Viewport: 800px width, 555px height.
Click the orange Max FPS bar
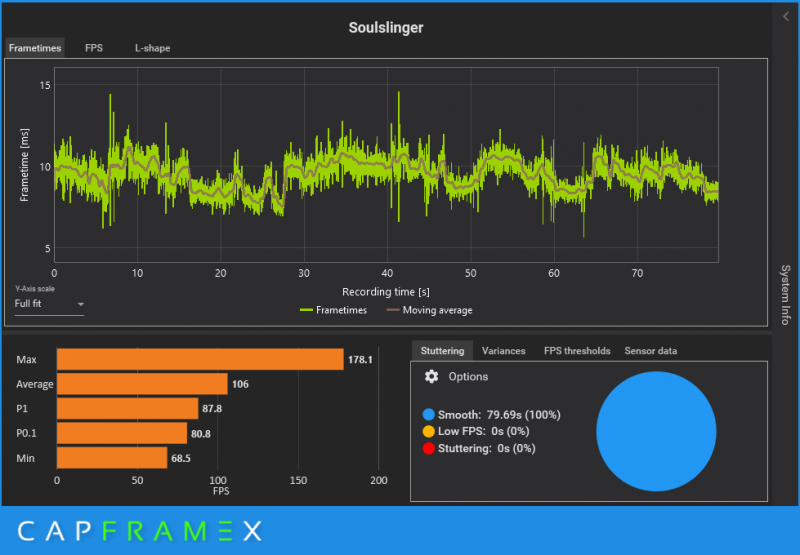click(x=200, y=359)
